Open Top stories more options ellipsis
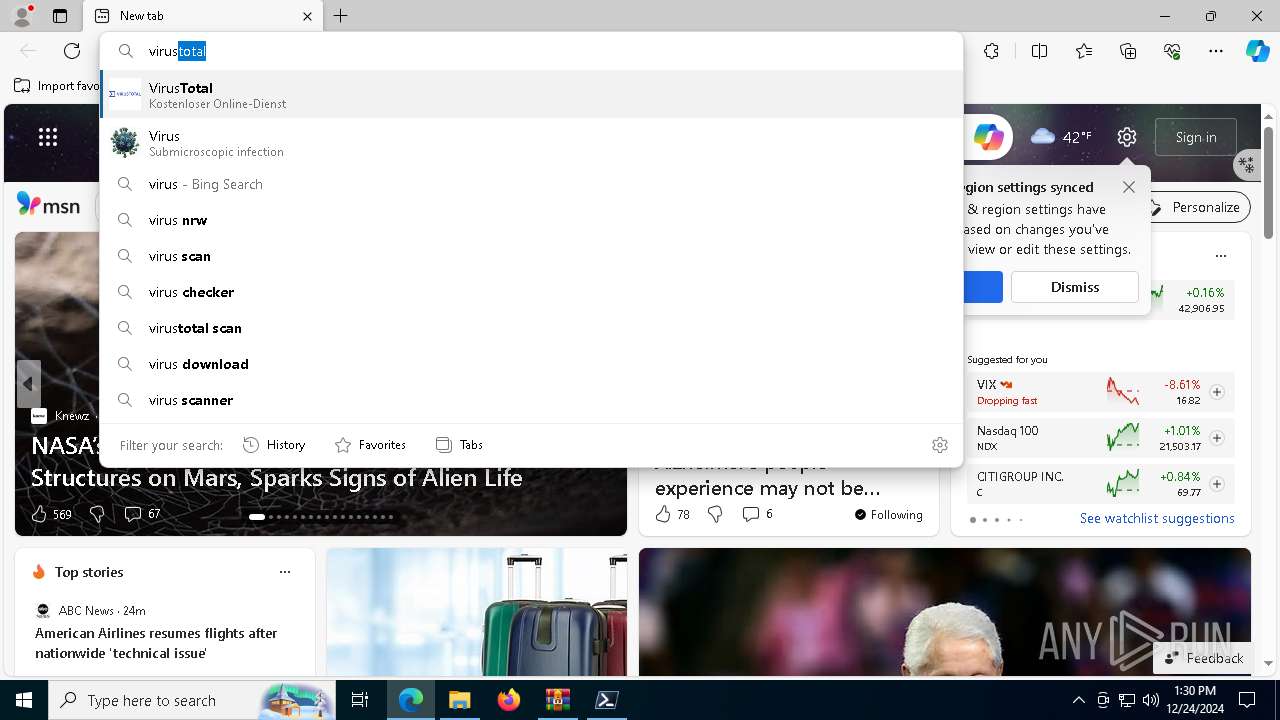Image resolution: width=1280 pixels, height=720 pixels. pyautogui.click(x=285, y=572)
